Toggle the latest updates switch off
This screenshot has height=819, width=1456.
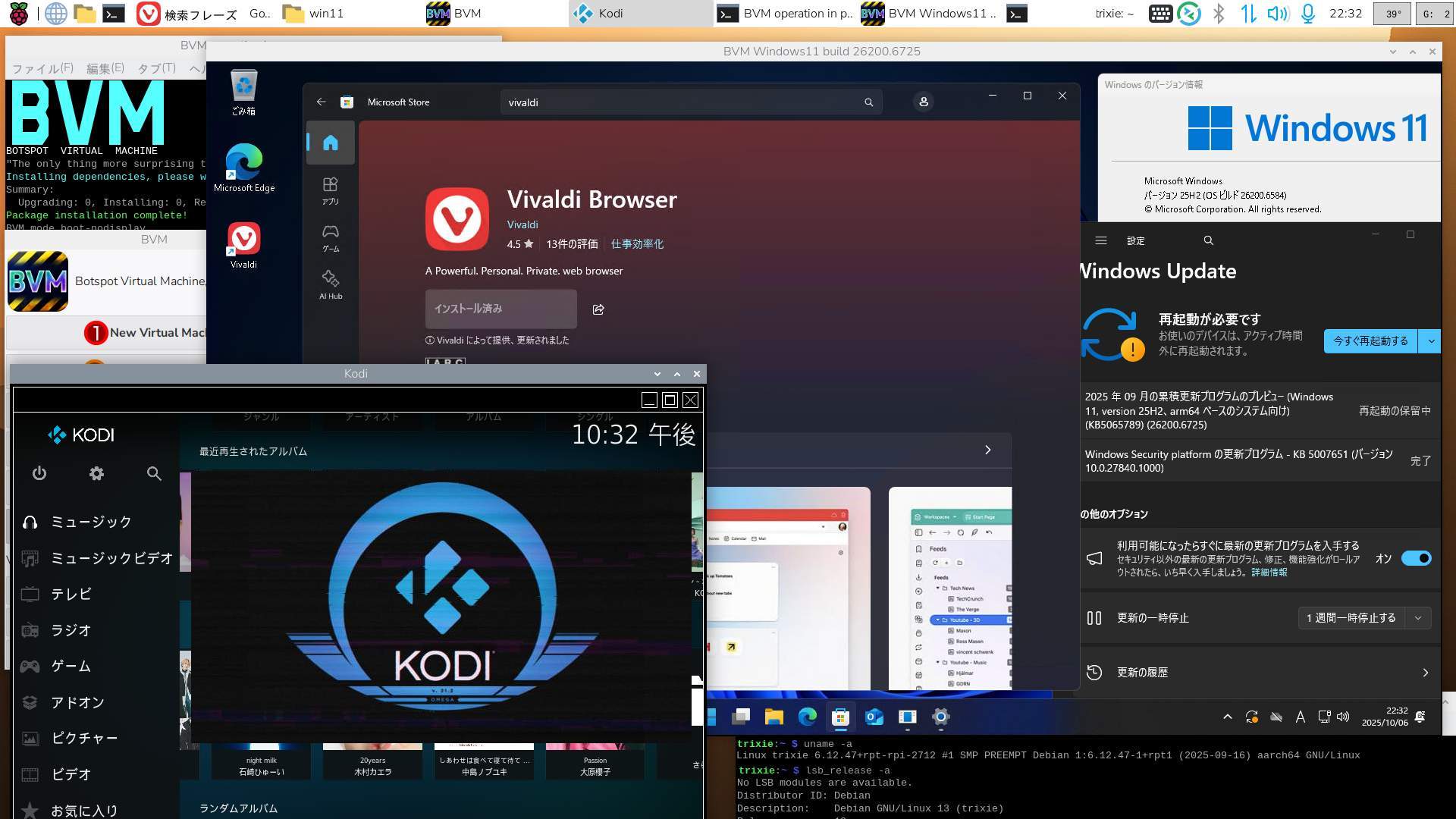pos(1416,558)
